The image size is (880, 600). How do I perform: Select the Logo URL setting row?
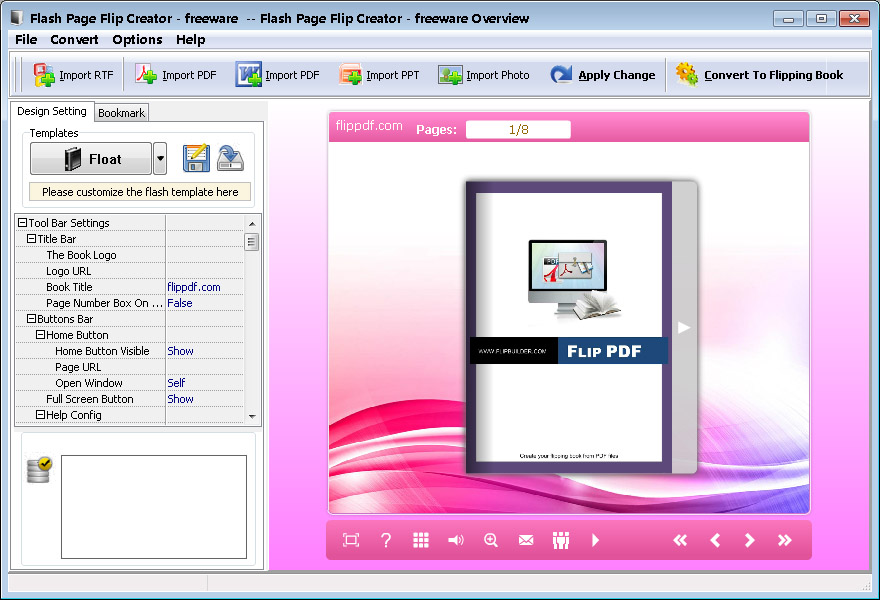click(130, 271)
